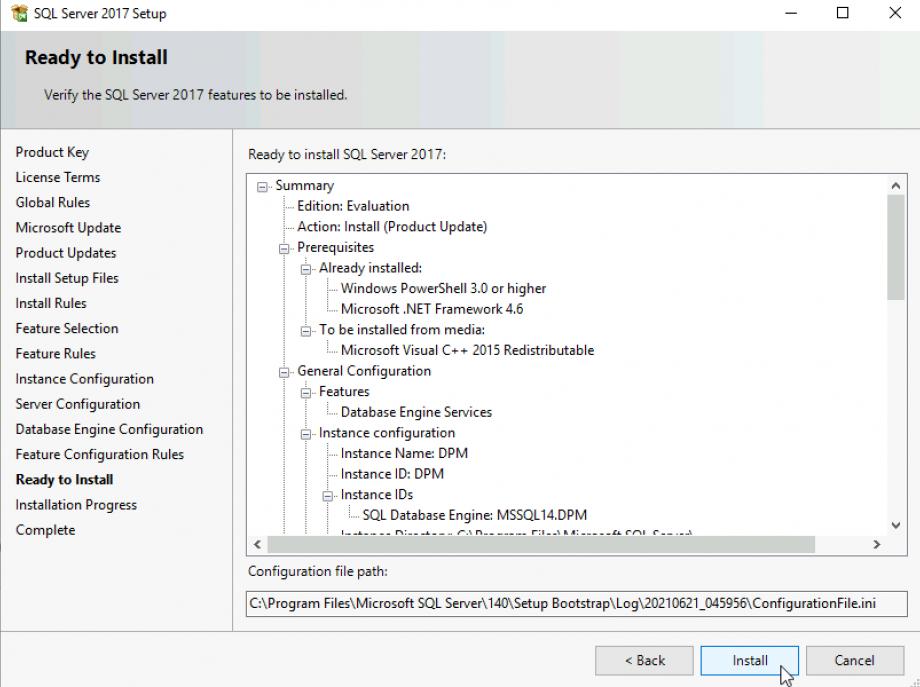Cancel the SQL Server setup

854,660
